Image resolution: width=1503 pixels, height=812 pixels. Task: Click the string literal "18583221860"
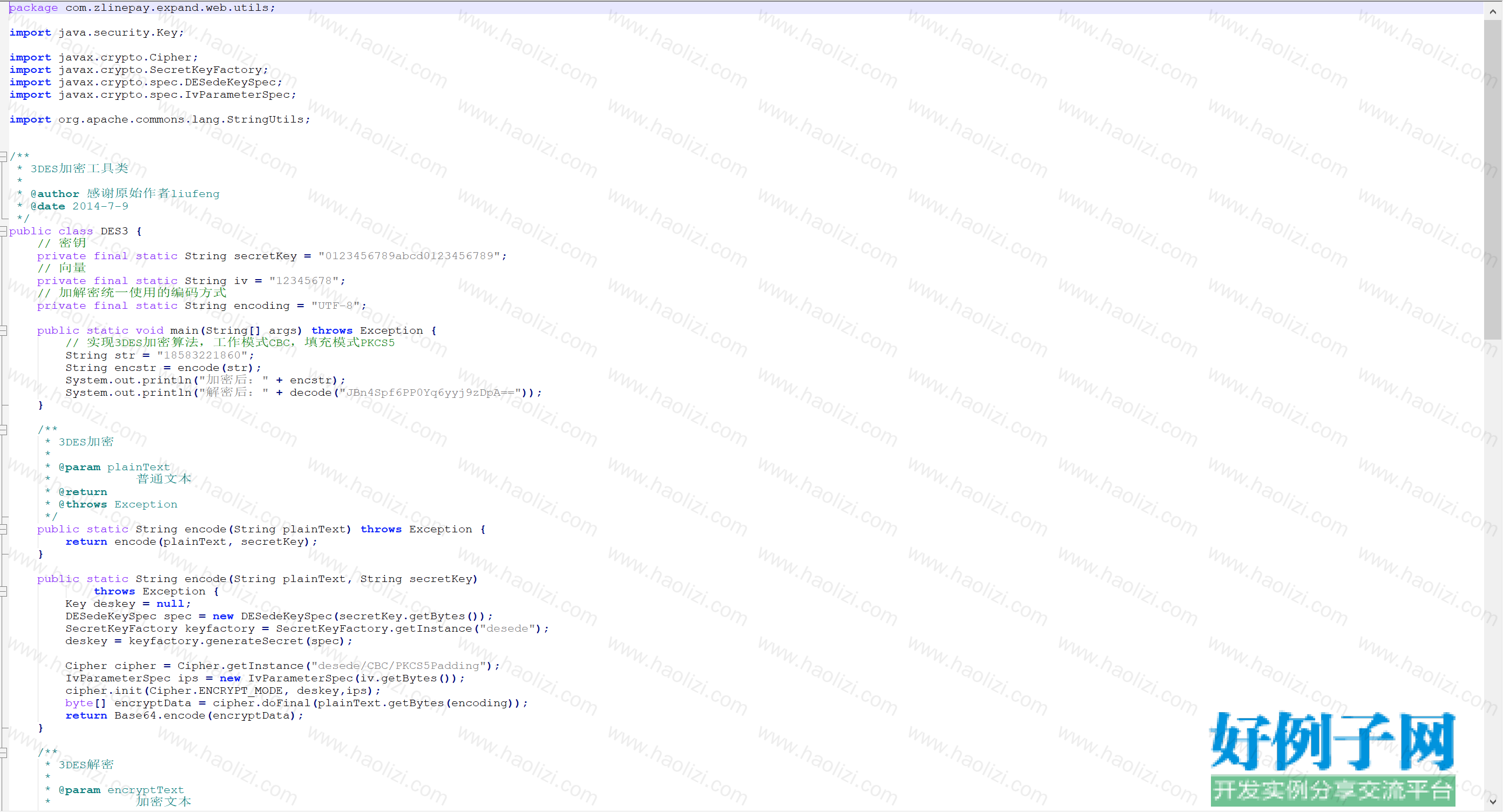[202, 355]
